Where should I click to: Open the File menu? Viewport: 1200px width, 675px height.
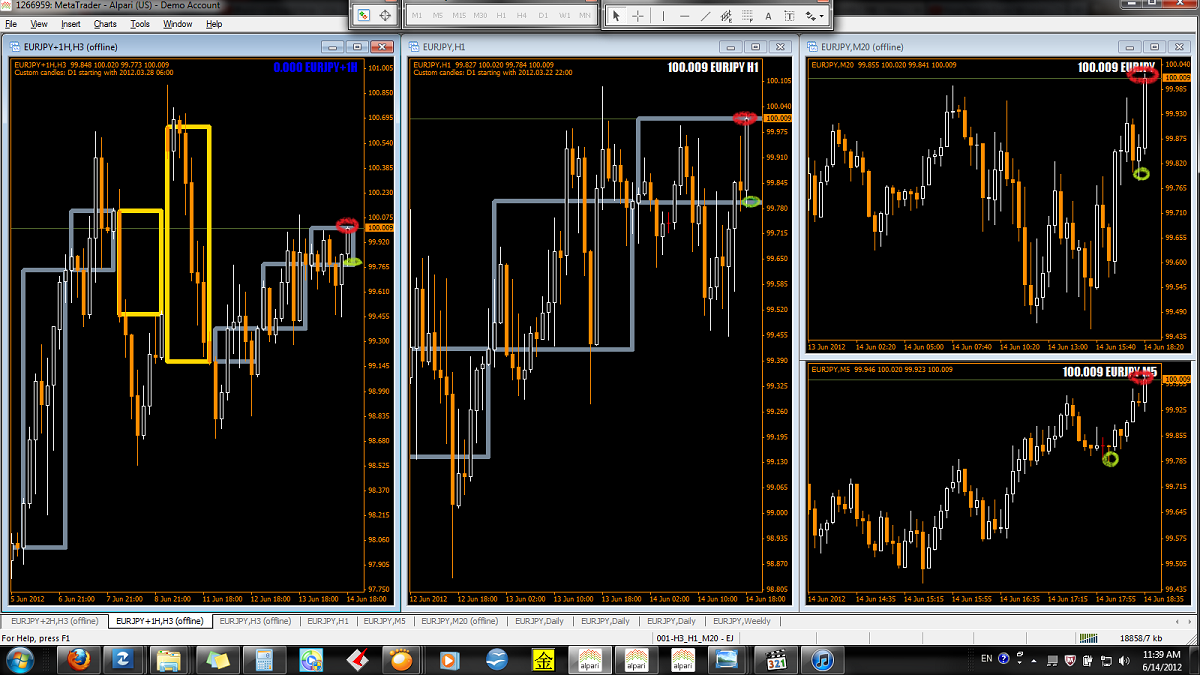(11, 23)
